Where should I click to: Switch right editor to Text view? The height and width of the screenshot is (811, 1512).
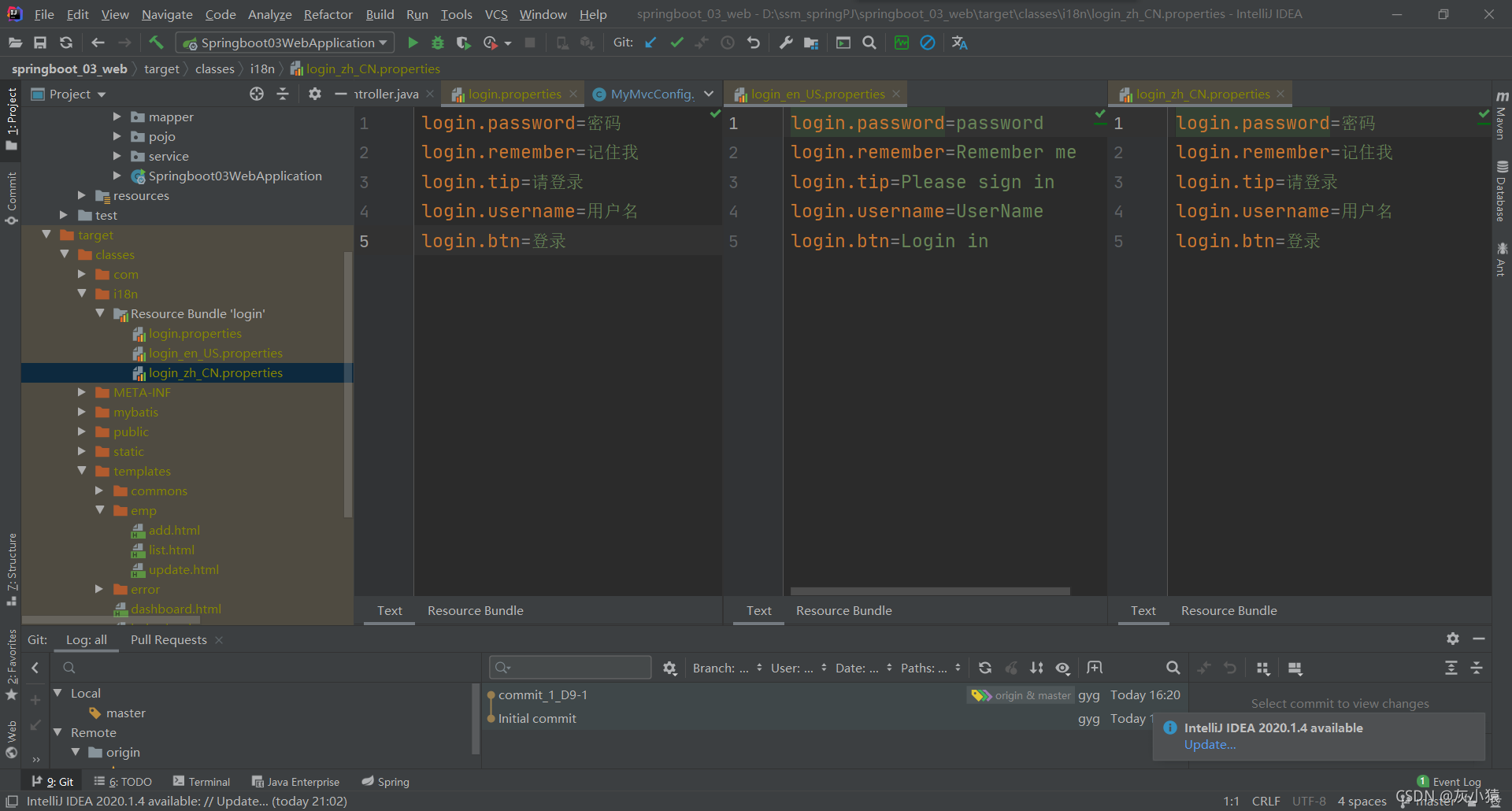(1143, 610)
